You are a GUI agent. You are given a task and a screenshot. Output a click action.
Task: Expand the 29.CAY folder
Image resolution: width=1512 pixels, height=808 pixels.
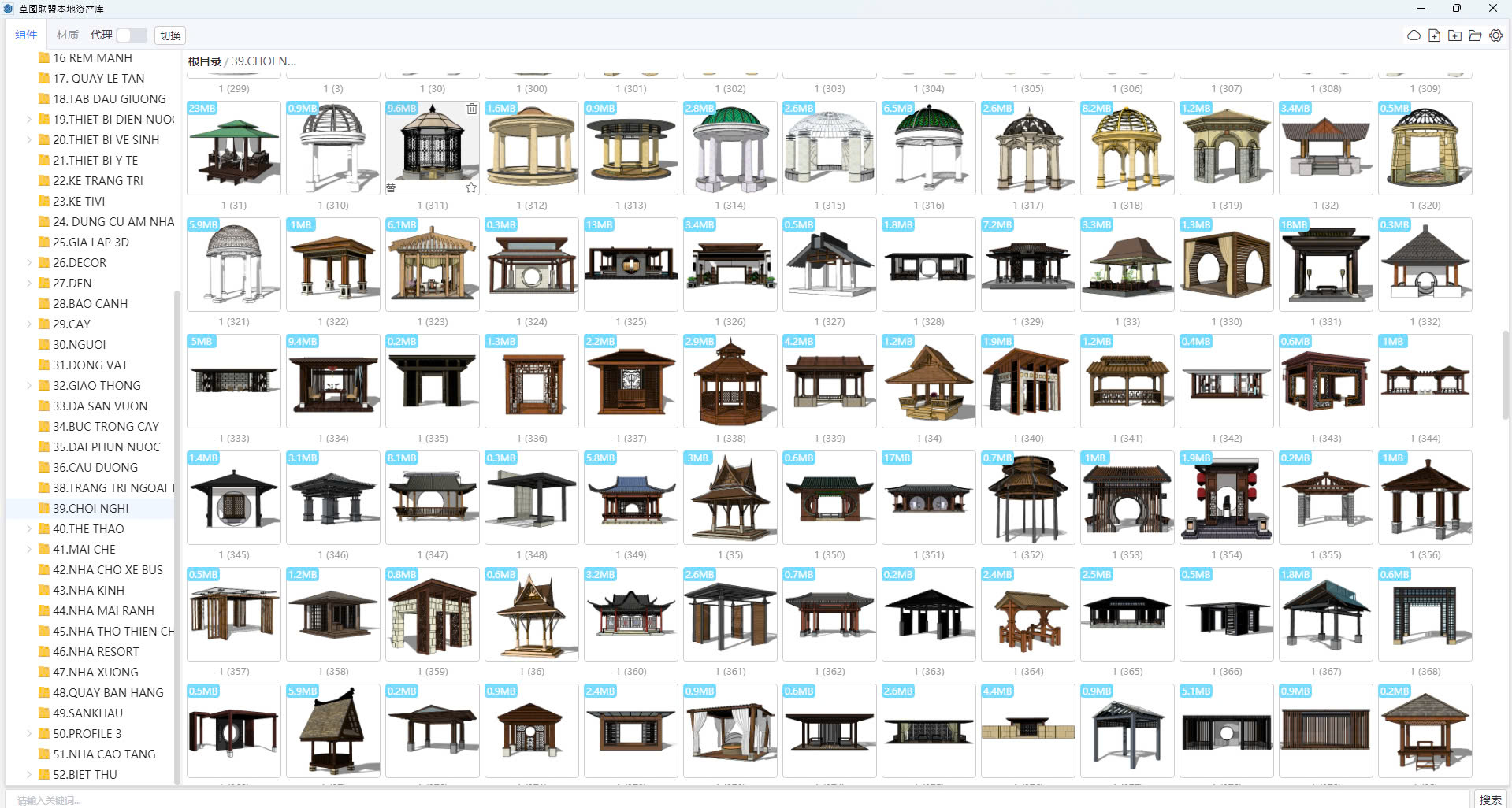tap(29, 324)
